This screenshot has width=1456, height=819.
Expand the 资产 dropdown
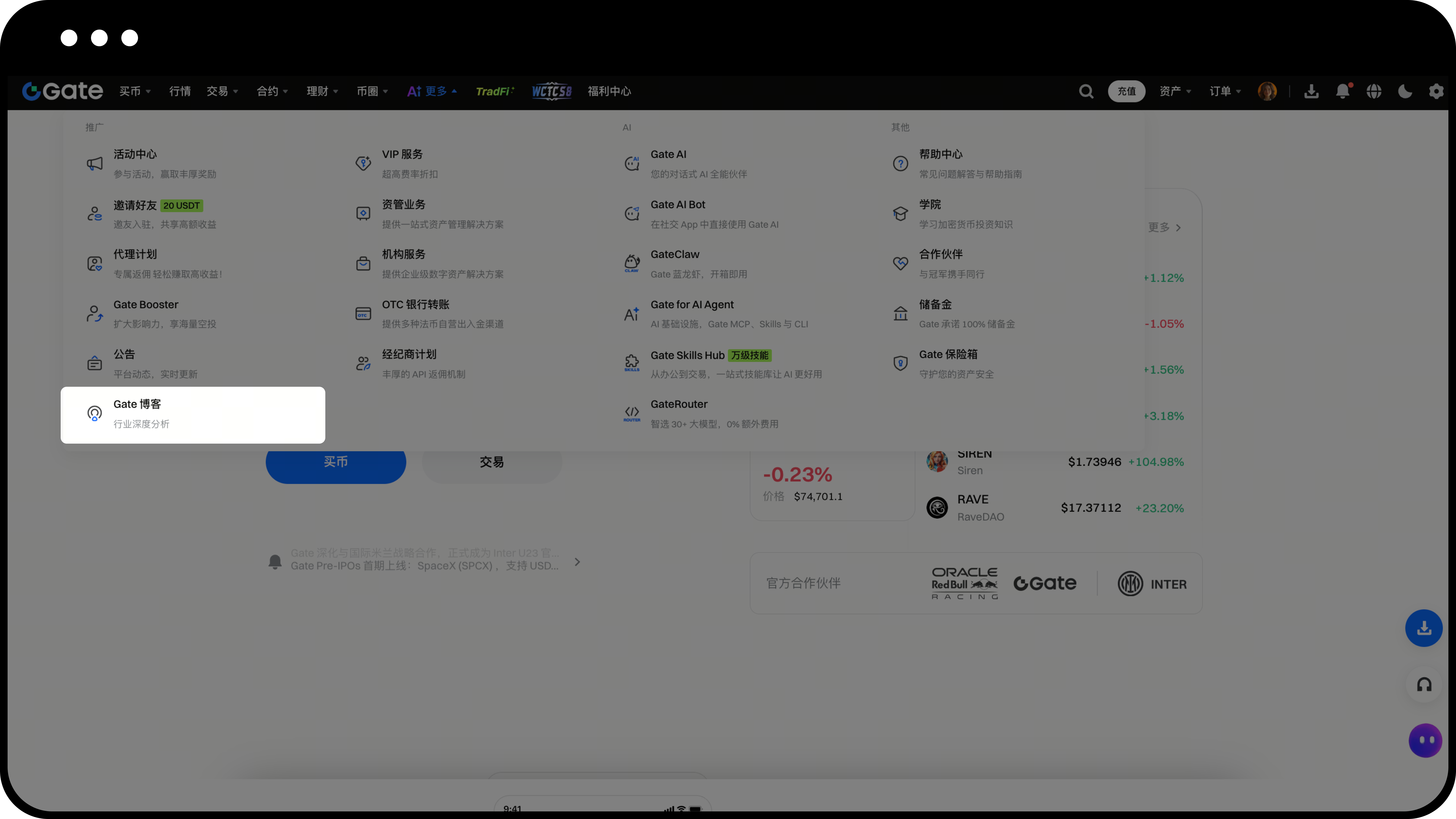[1175, 91]
